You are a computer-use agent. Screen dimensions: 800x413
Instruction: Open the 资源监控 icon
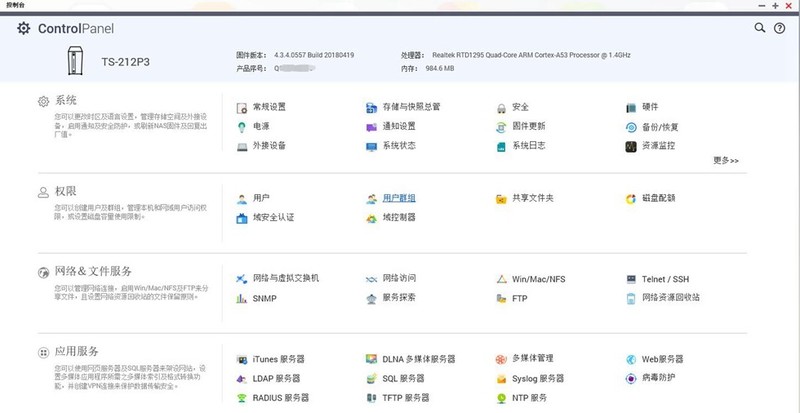[x=631, y=147]
